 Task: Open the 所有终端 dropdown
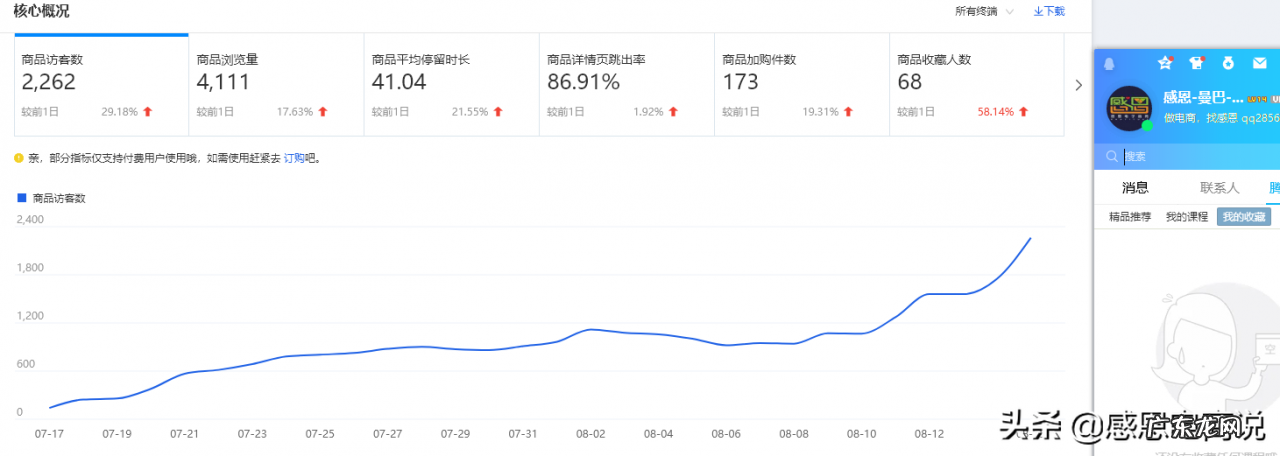click(984, 12)
